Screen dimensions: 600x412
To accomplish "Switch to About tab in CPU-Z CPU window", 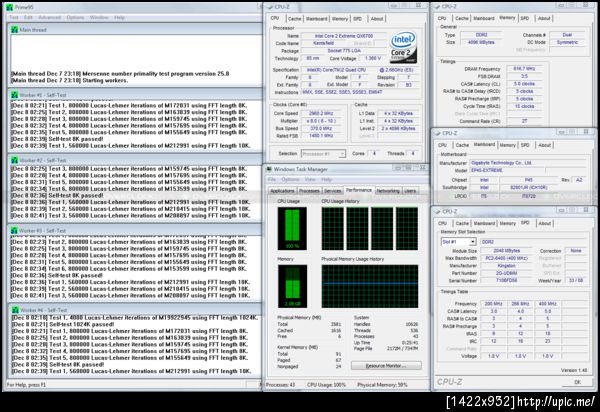I will 377,19.
